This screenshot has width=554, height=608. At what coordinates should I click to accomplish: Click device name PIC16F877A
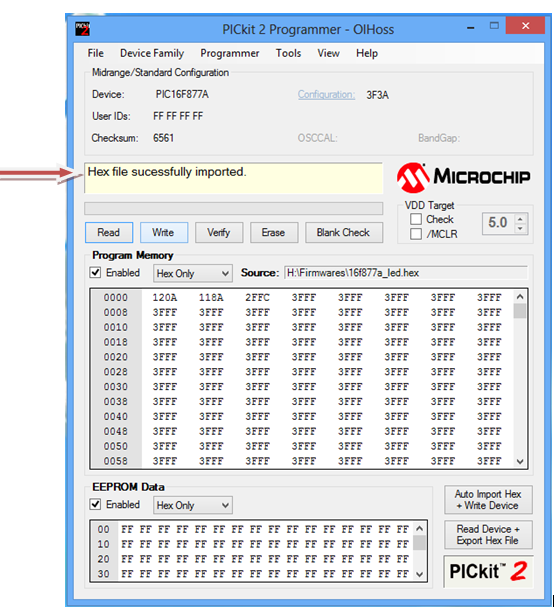(182, 95)
